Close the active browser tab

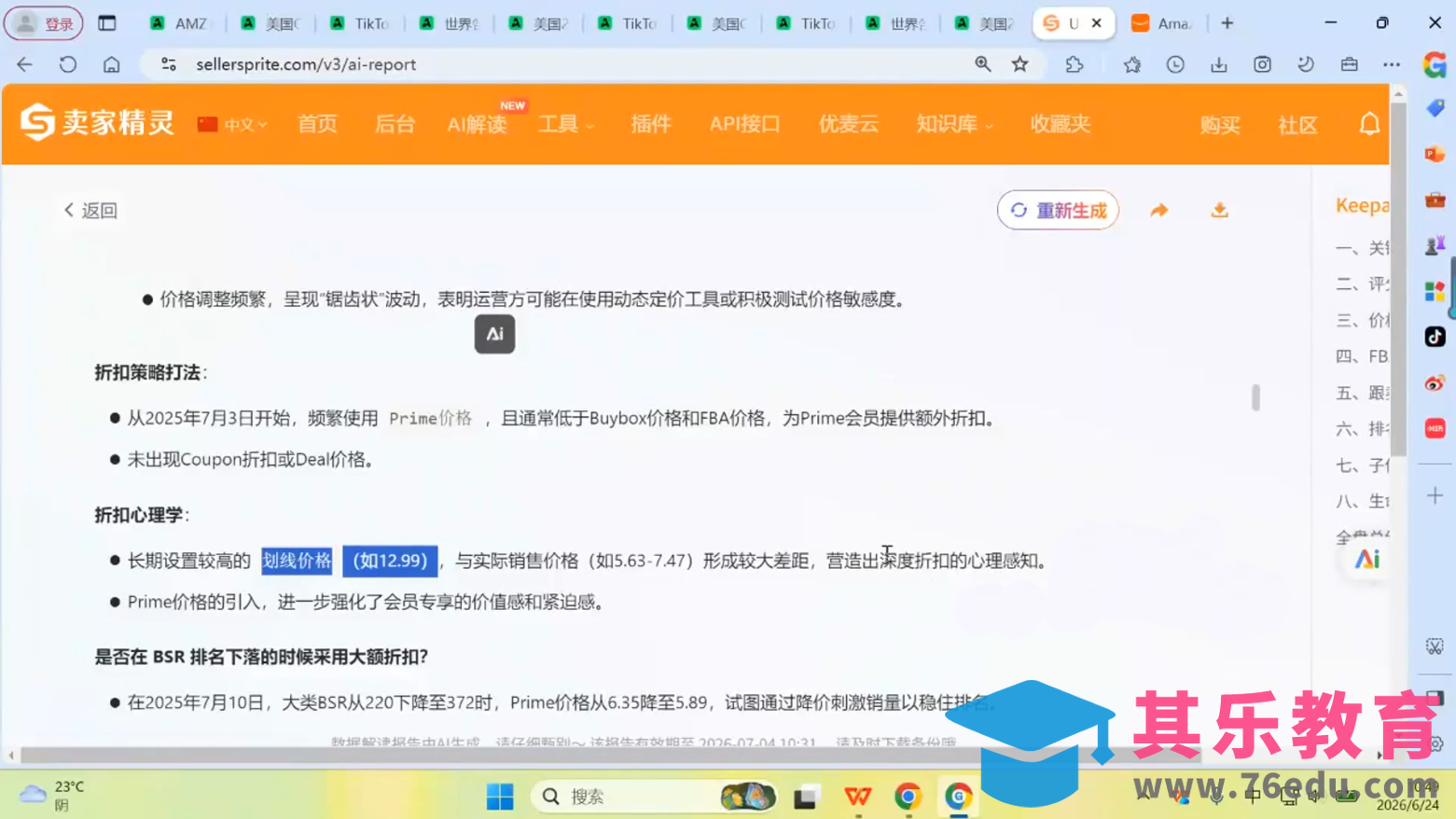[x=1097, y=23]
